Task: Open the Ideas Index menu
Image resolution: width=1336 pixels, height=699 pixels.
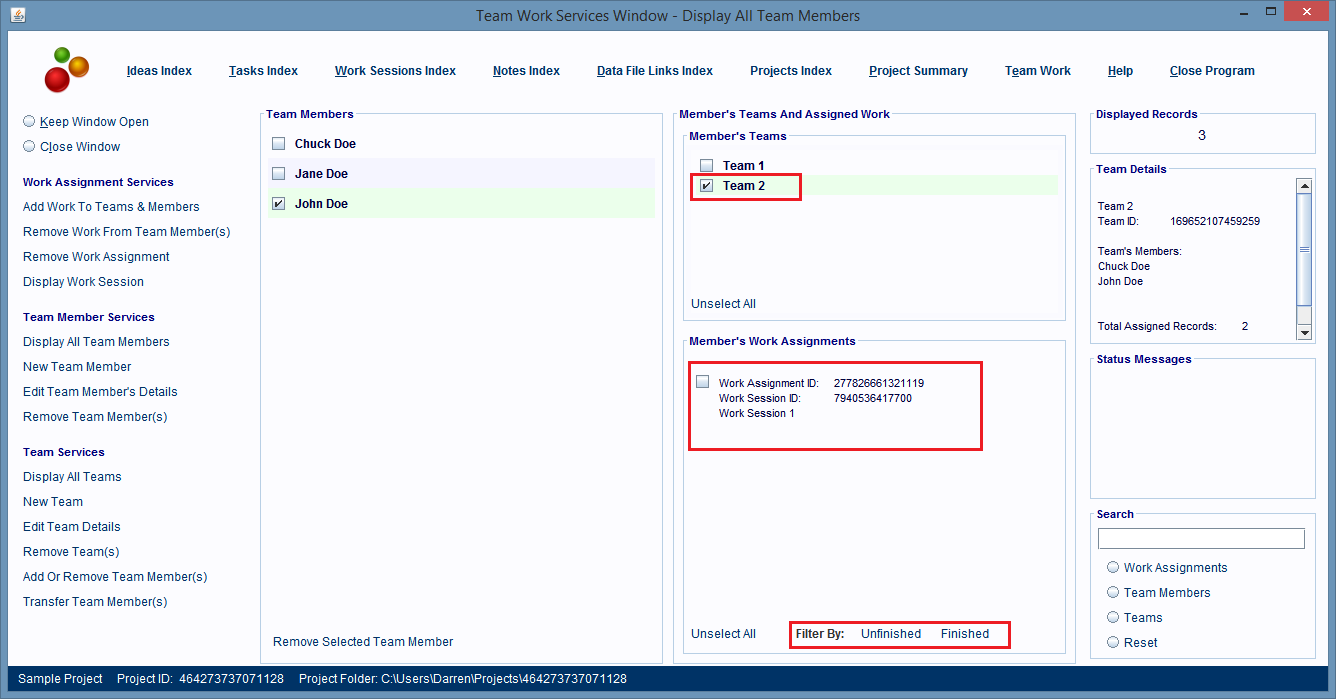Action: [x=159, y=71]
